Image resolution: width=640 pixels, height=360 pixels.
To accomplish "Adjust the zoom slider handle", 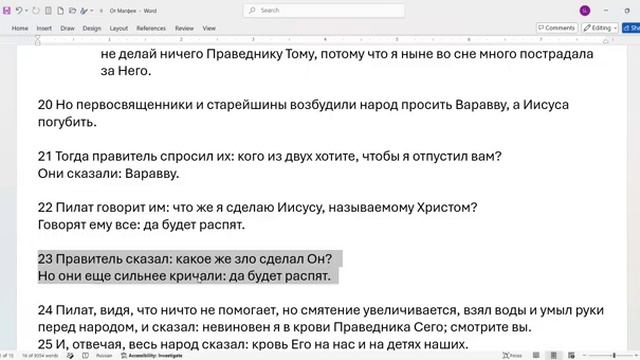I will pos(614,356).
